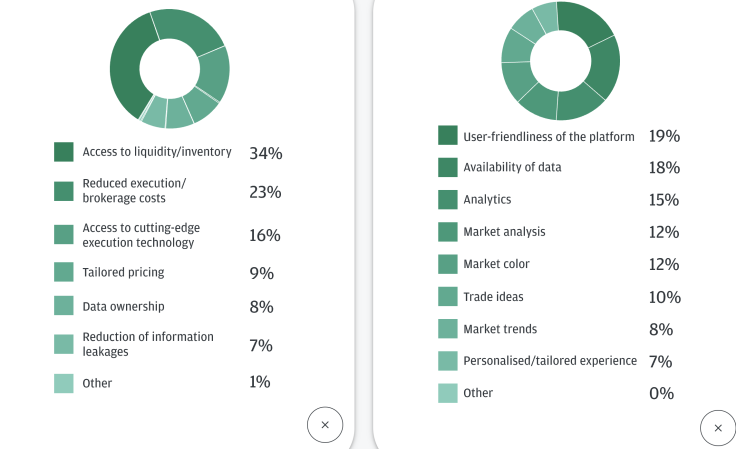This screenshot has height=449, width=736.
Task: Click the Reduction of information leakages label
Action: tap(148, 344)
